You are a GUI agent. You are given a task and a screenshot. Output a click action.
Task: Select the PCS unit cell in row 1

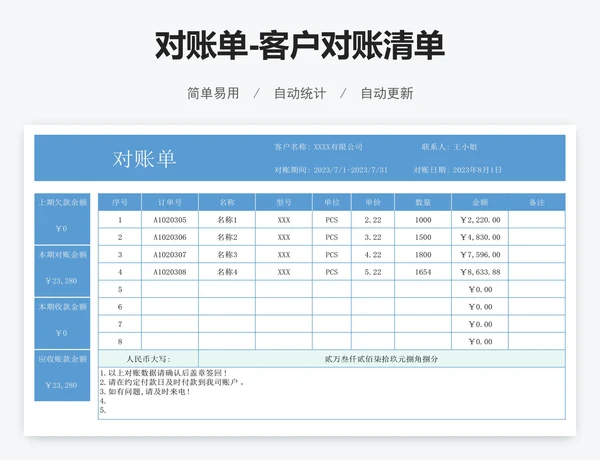coord(332,220)
